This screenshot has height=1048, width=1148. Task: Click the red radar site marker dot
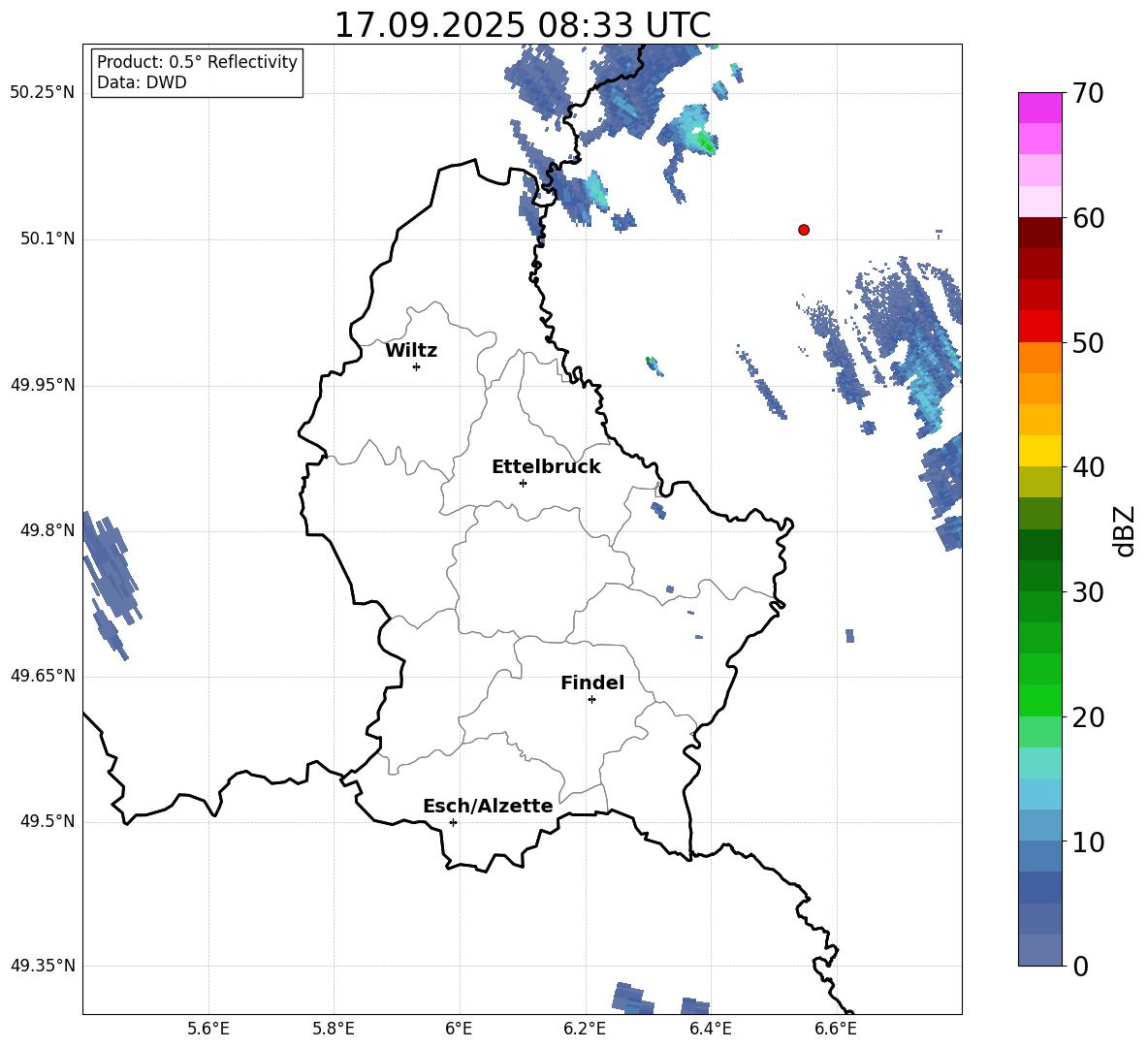804,230
